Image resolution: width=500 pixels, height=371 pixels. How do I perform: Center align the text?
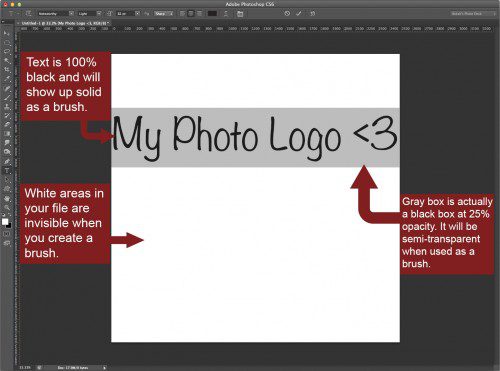[x=191, y=14]
